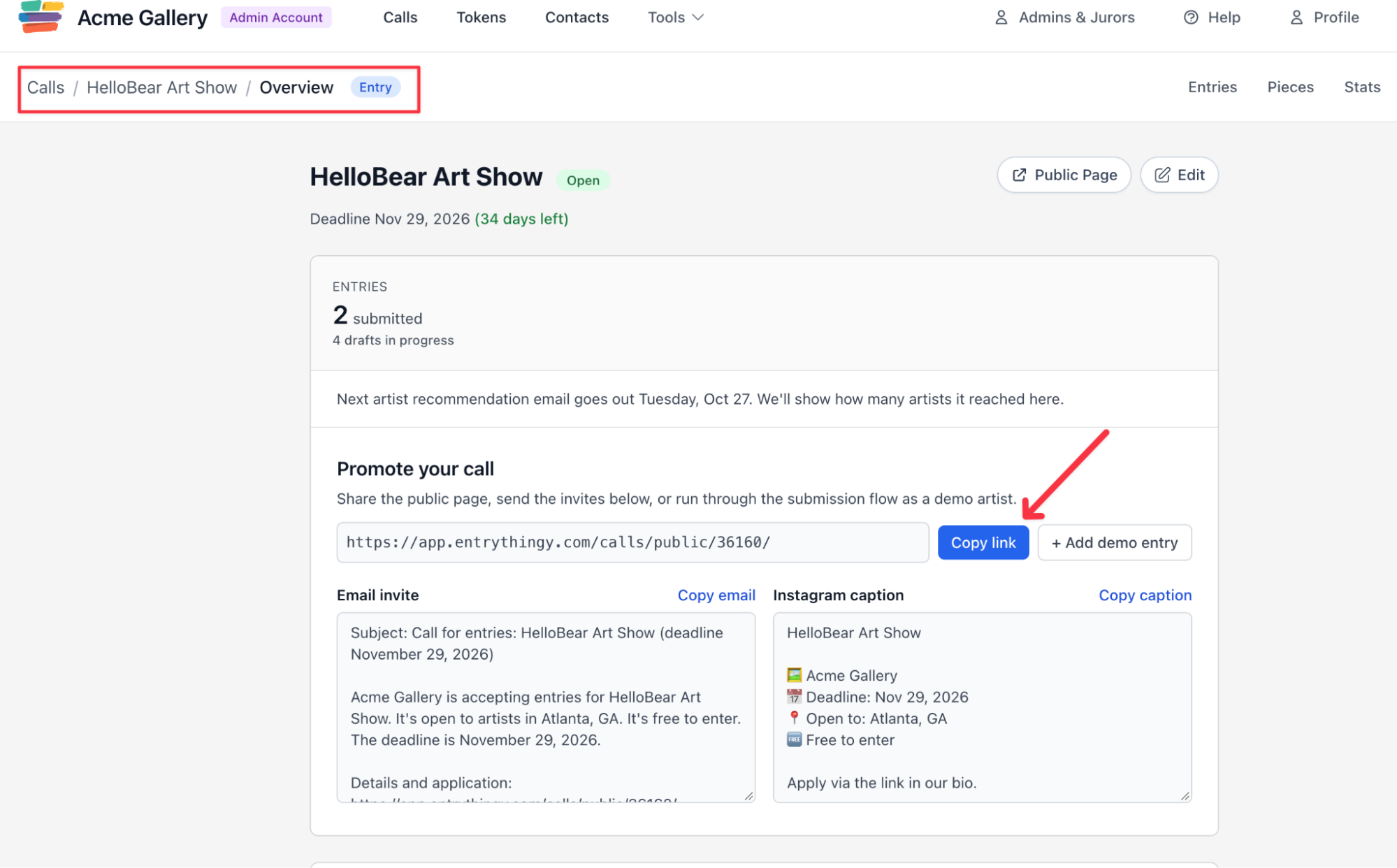Click the HelloBear Art Show page heading
The height and width of the screenshot is (868, 1397).
tap(426, 177)
